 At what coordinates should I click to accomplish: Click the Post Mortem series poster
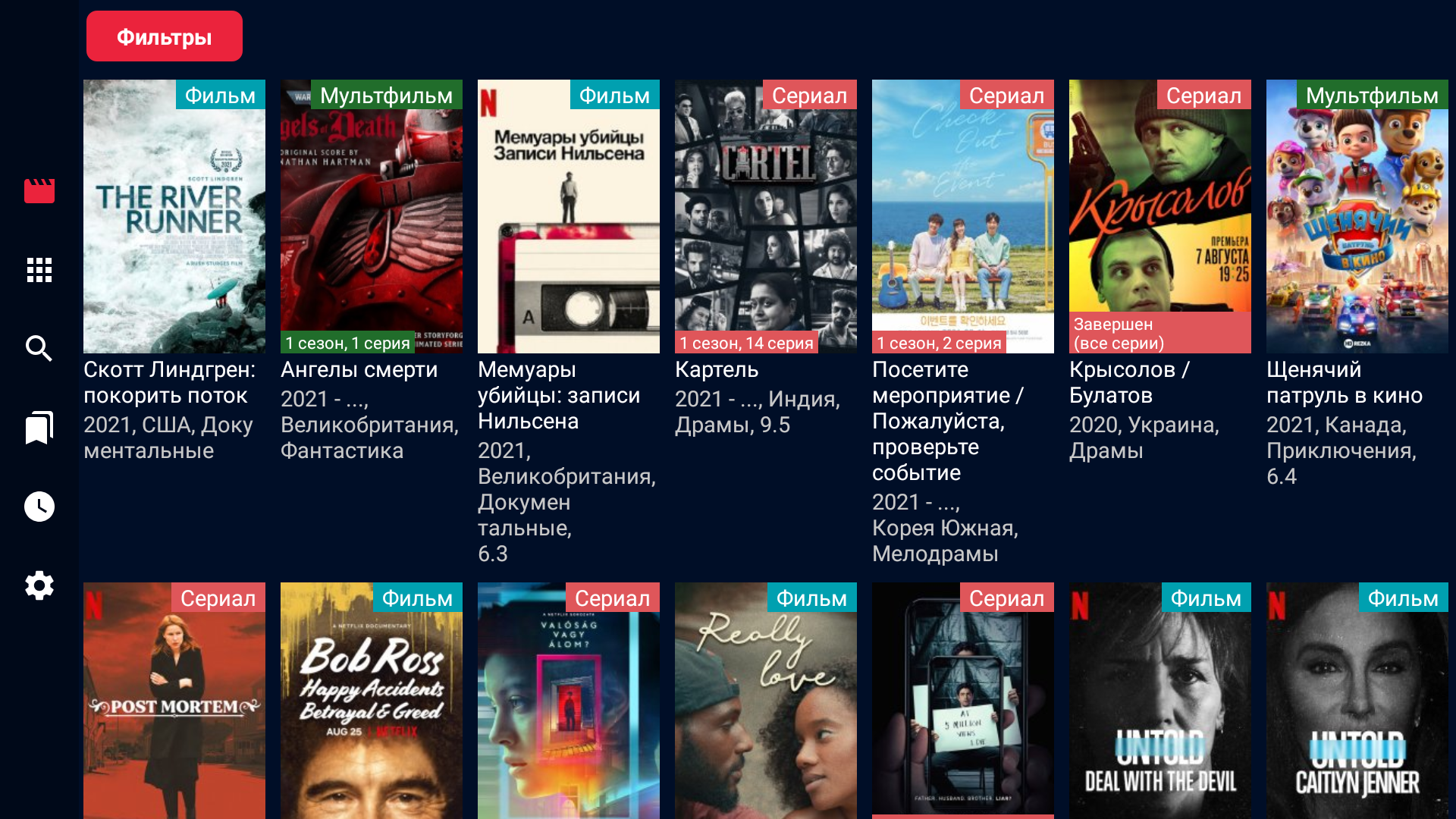174,701
